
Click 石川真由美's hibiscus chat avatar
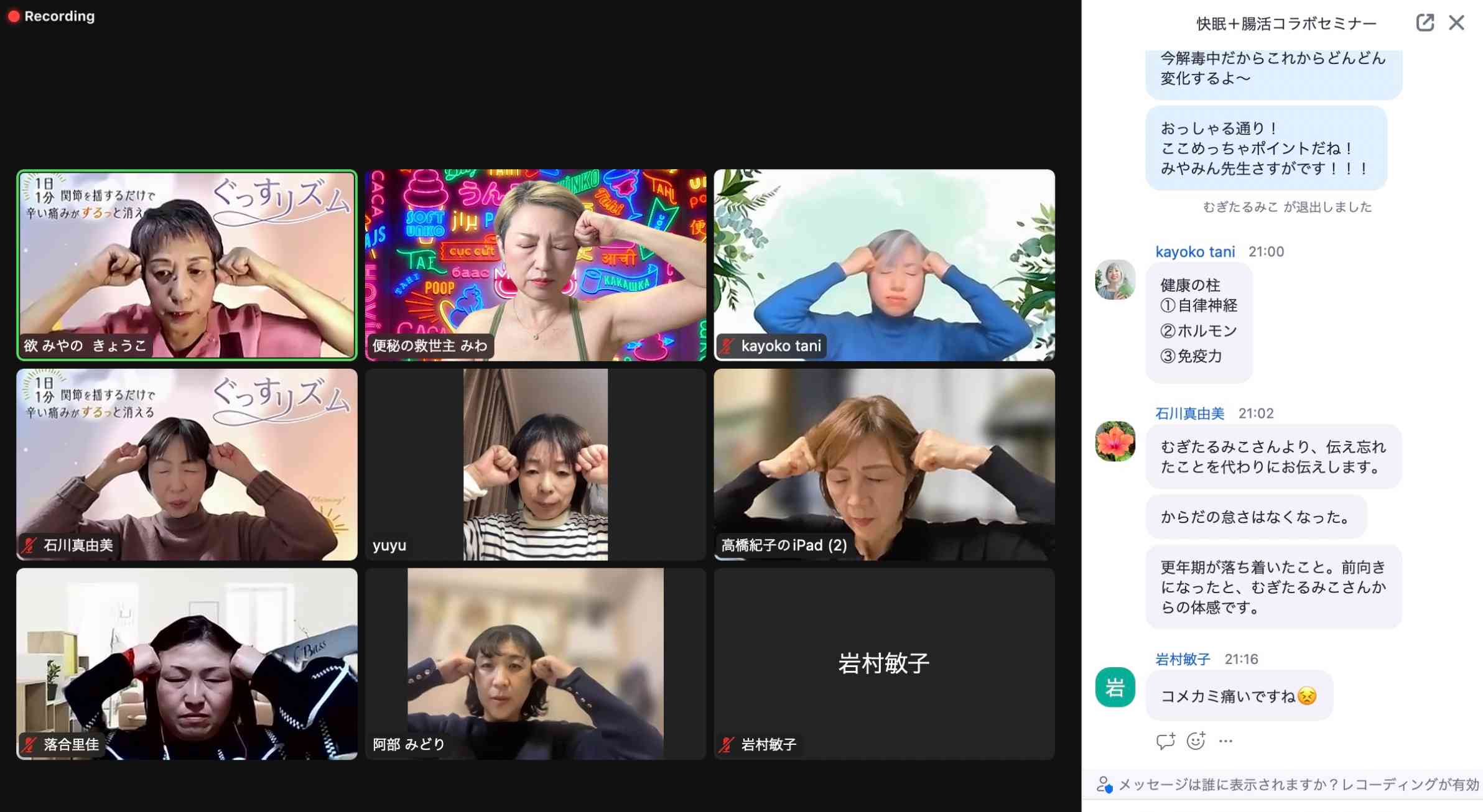pyautogui.click(x=1115, y=441)
